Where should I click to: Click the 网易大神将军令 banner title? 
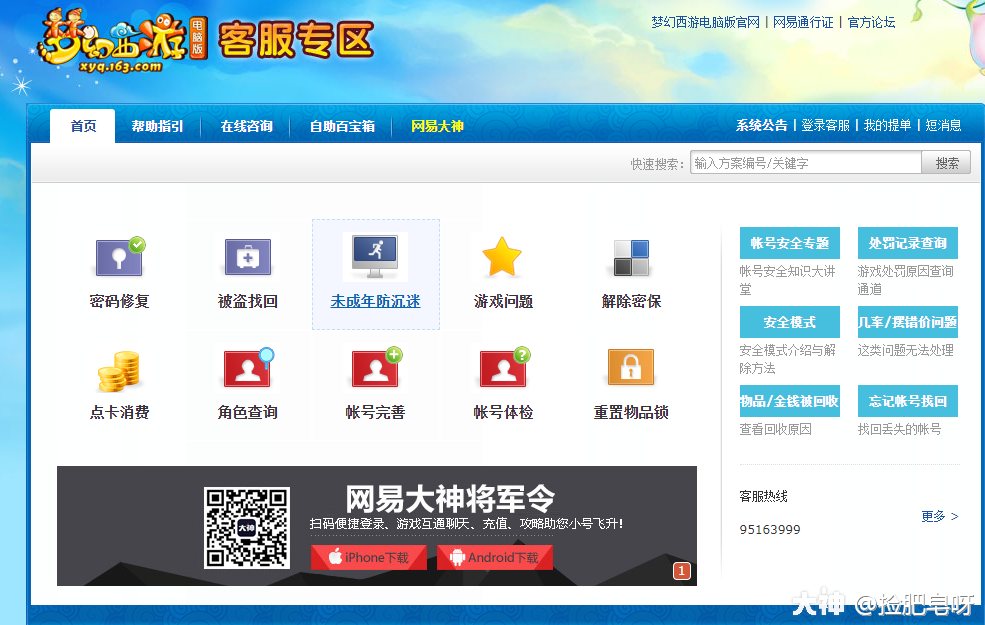click(450, 499)
